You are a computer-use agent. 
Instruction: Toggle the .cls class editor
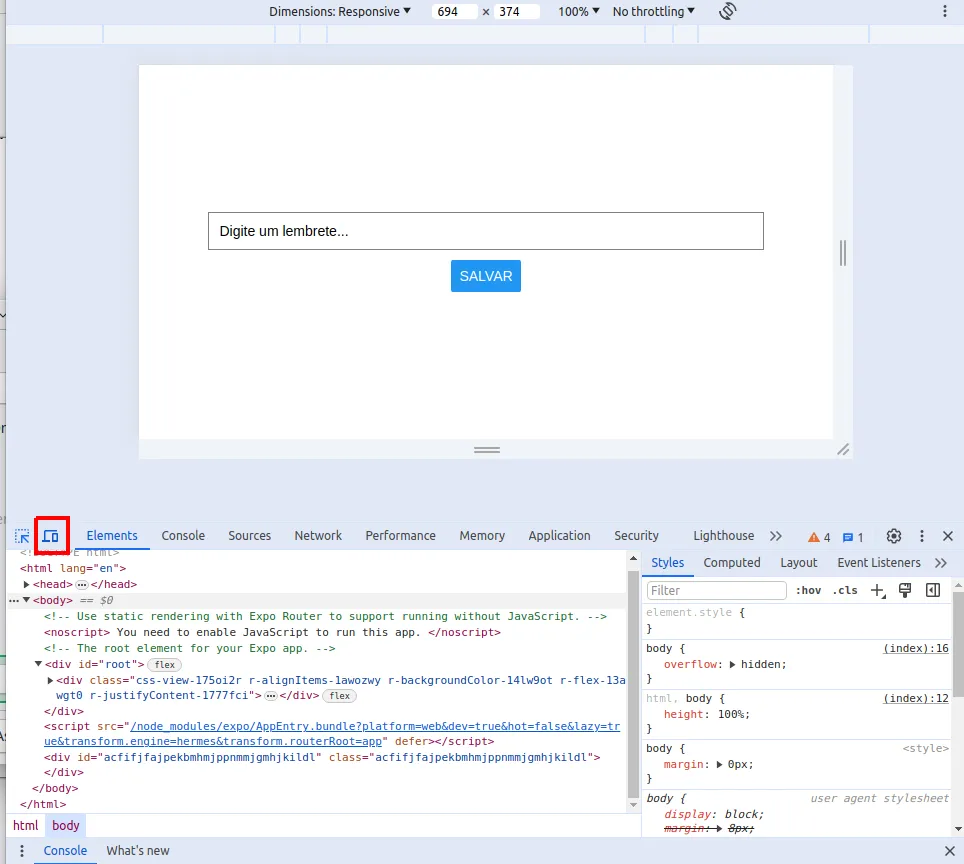tap(845, 590)
